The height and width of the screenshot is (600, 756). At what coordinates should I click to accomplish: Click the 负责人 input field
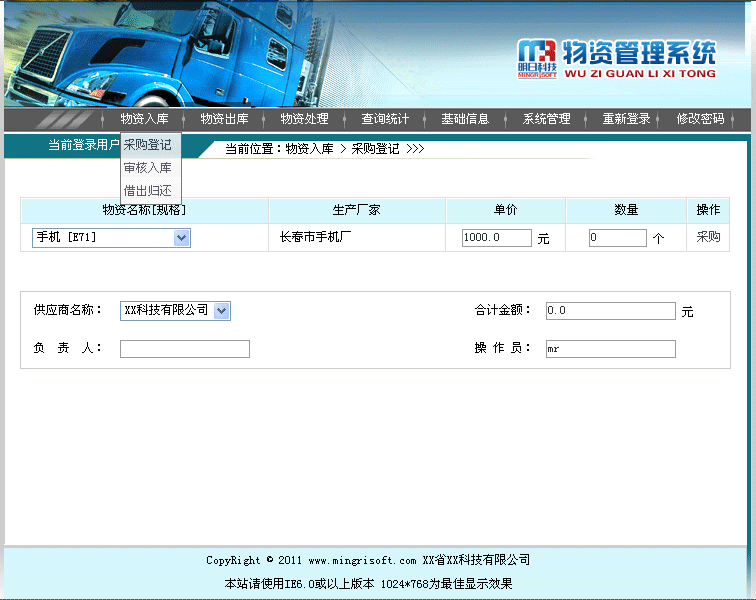pyautogui.click(x=185, y=349)
